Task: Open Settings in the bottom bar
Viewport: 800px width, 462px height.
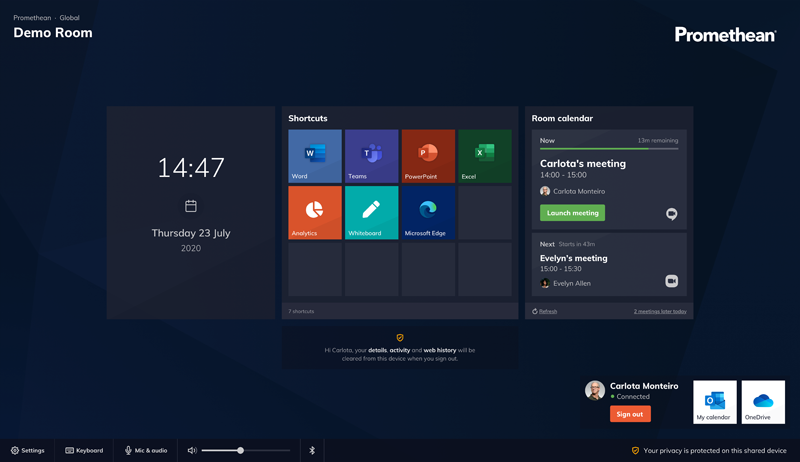Action: pyautogui.click(x=28, y=450)
